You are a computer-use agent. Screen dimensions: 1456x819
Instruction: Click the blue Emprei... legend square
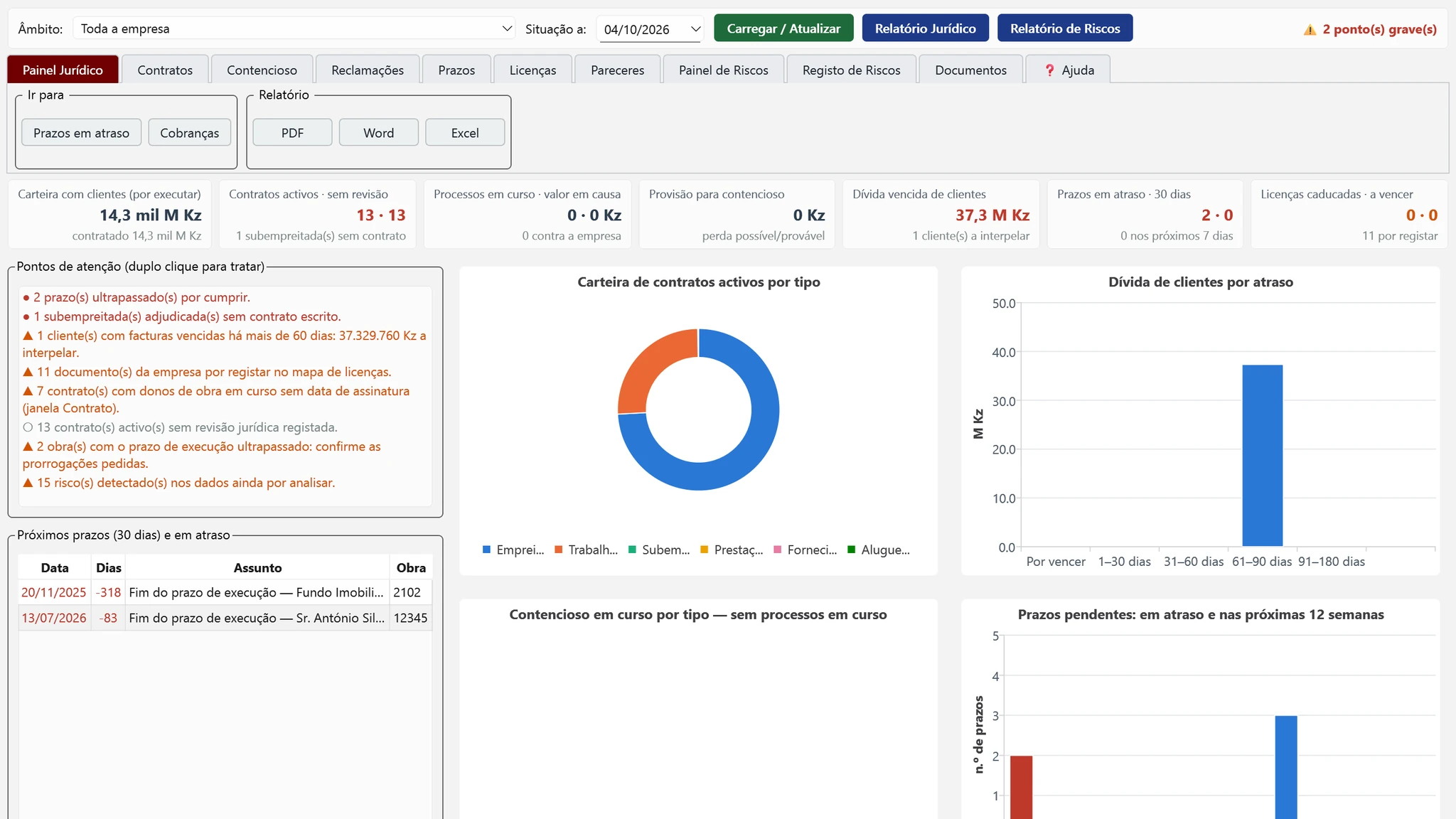(487, 550)
